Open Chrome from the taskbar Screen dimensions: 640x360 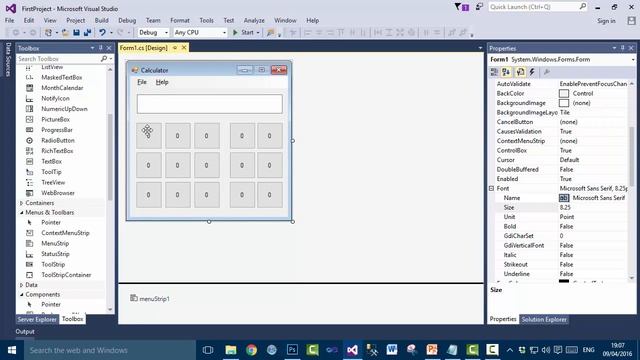tap(251, 350)
